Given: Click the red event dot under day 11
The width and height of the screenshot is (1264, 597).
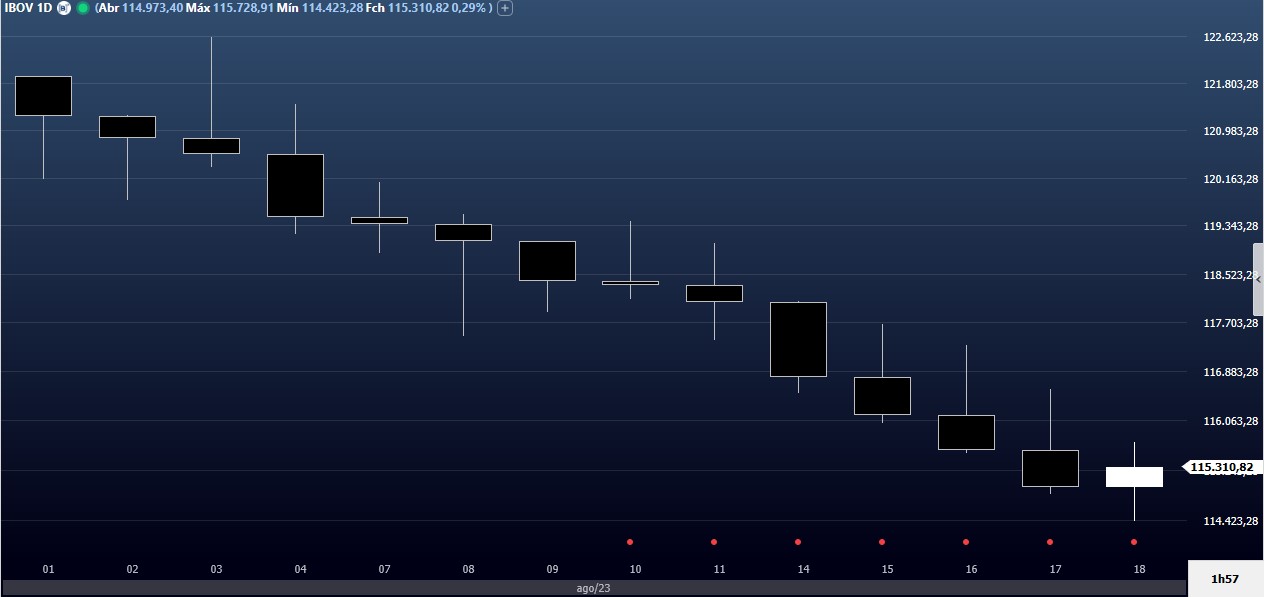Looking at the screenshot, I should [x=714, y=542].
